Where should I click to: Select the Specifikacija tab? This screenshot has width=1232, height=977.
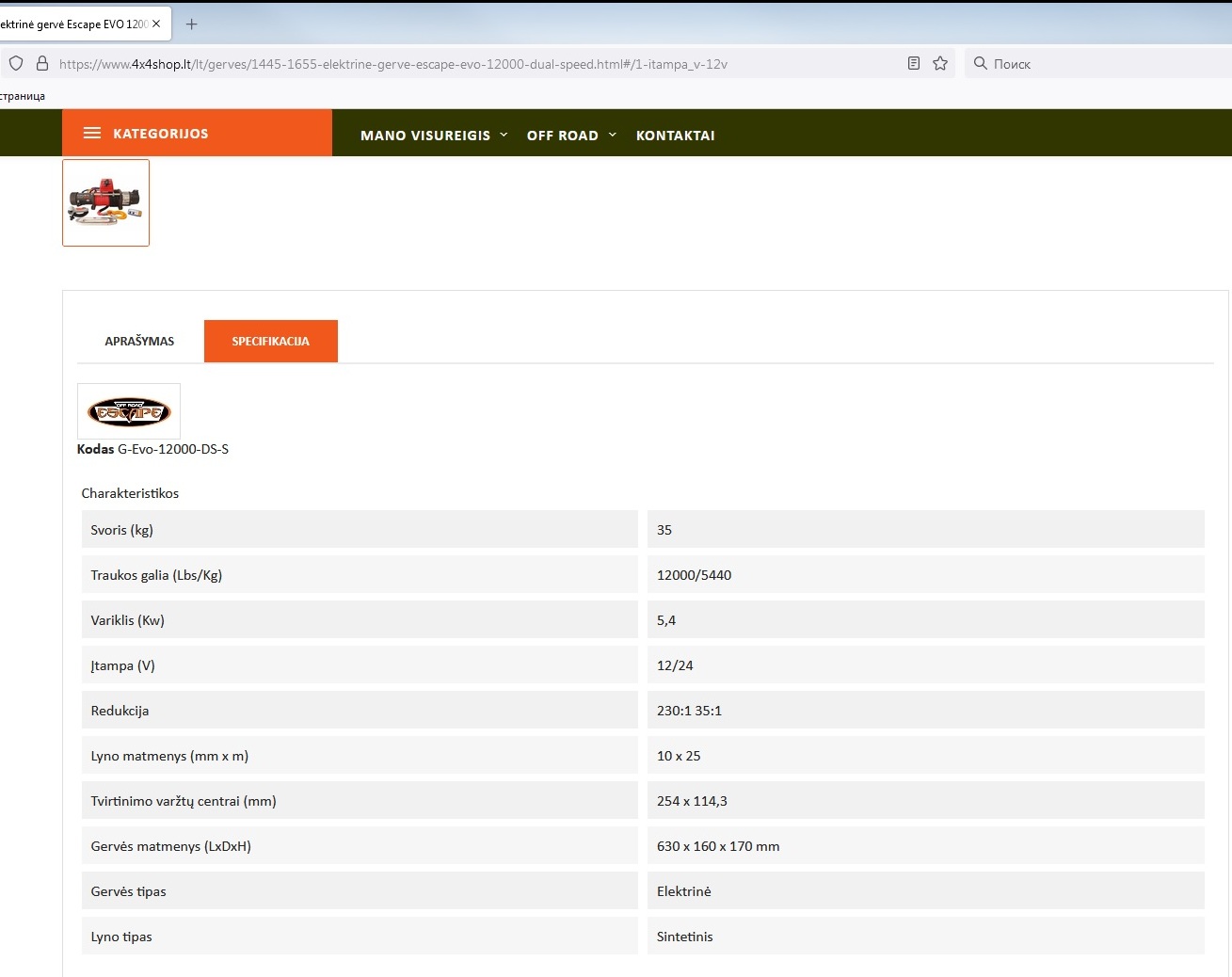270,342
